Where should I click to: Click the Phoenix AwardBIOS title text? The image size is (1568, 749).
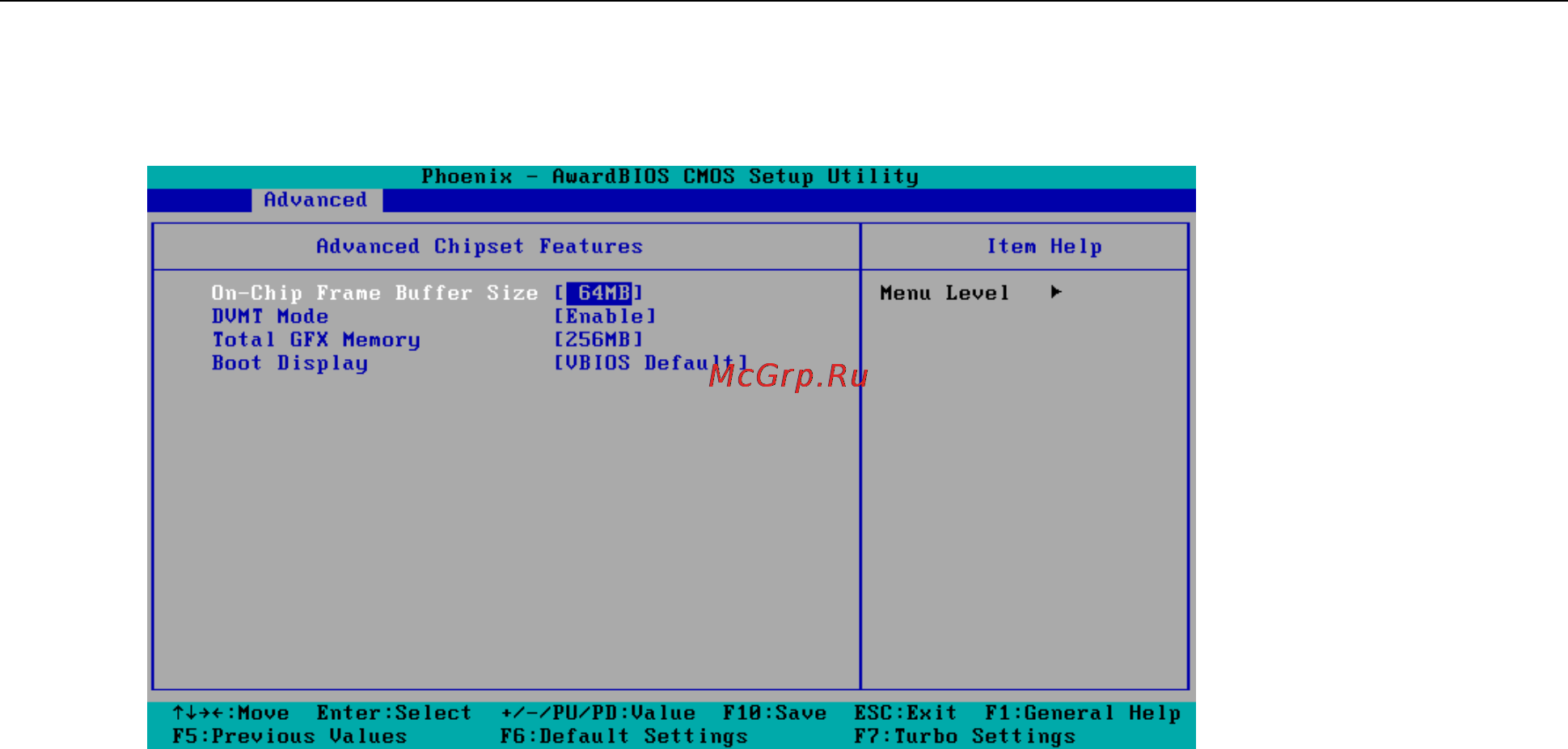click(x=670, y=176)
